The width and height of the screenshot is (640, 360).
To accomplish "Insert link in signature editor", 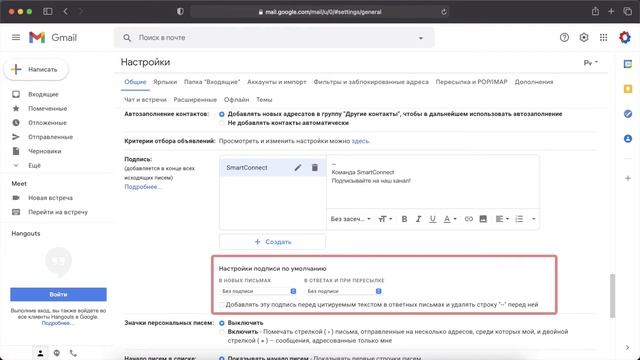I will point(469,219).
